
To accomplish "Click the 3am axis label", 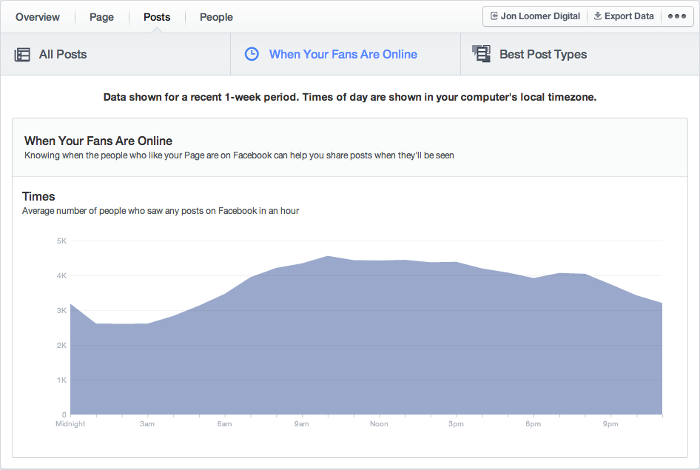I will pos(147,424).
